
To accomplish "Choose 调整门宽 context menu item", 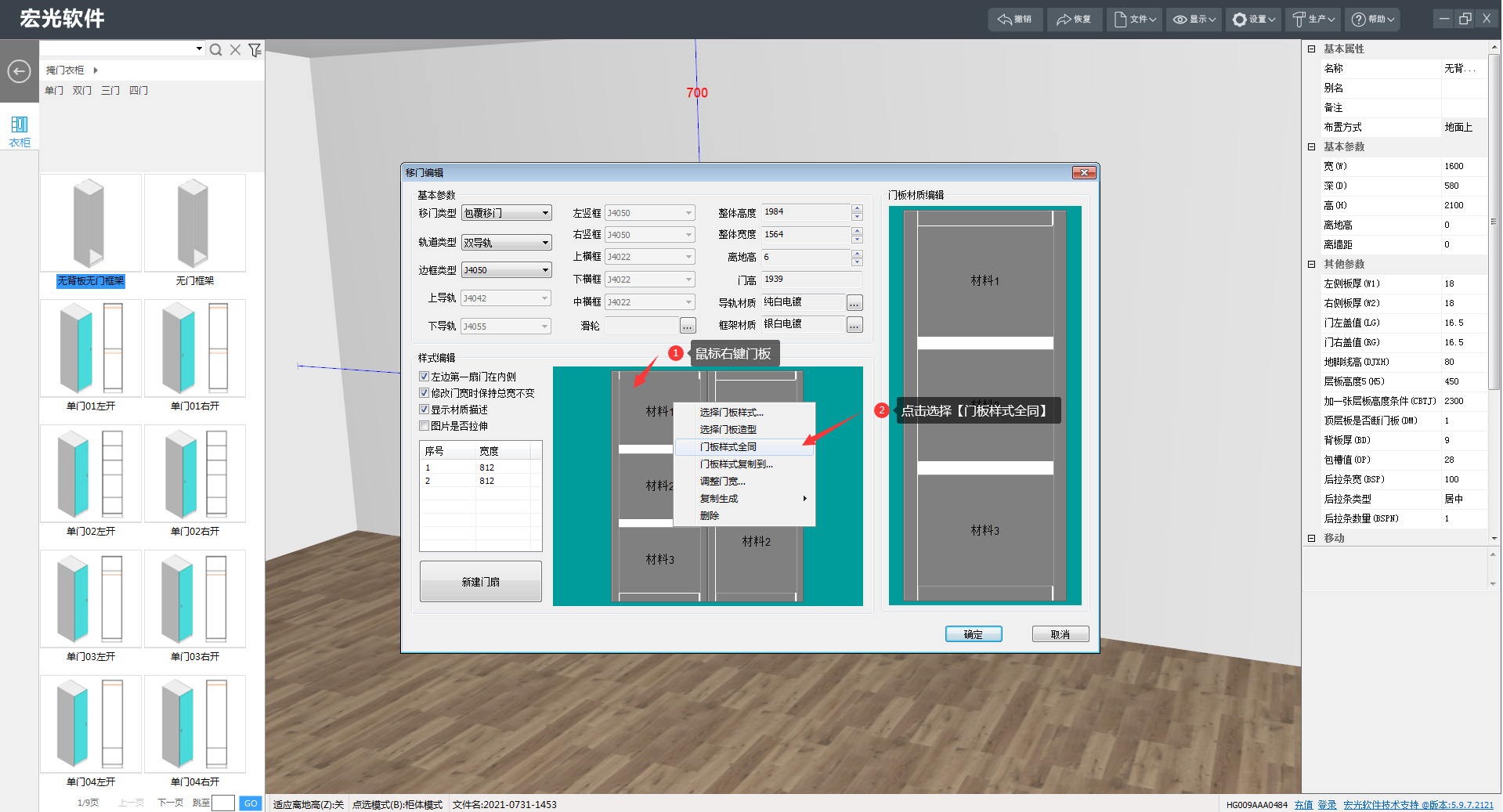I will click(x=744, y=482).
